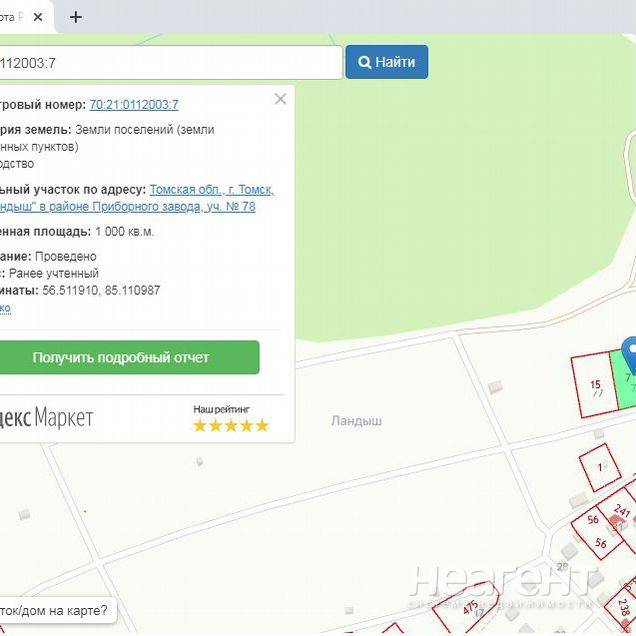Close the browser tab

[x=38, y=17]
